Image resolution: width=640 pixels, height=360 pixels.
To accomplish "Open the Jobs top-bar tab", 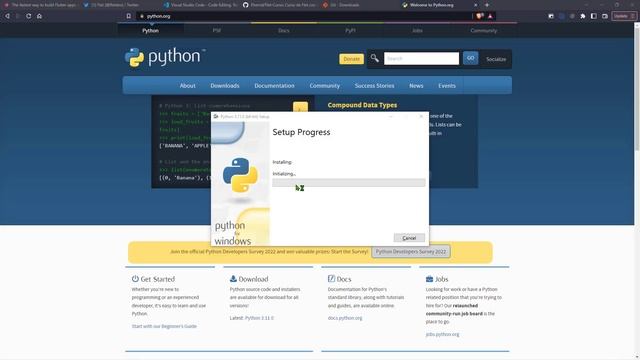I will pyautogui.click(x=417, y=31).
